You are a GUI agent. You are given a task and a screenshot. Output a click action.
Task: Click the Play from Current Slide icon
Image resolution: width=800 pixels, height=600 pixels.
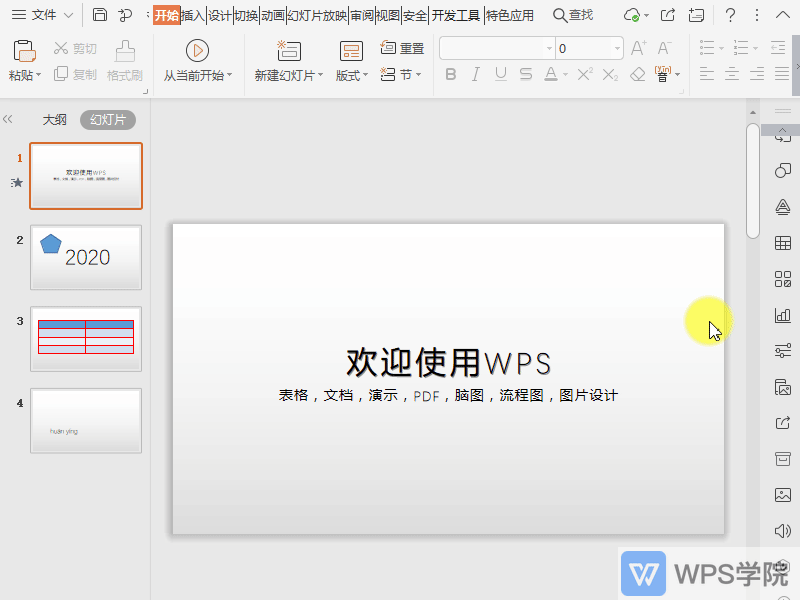197,52
